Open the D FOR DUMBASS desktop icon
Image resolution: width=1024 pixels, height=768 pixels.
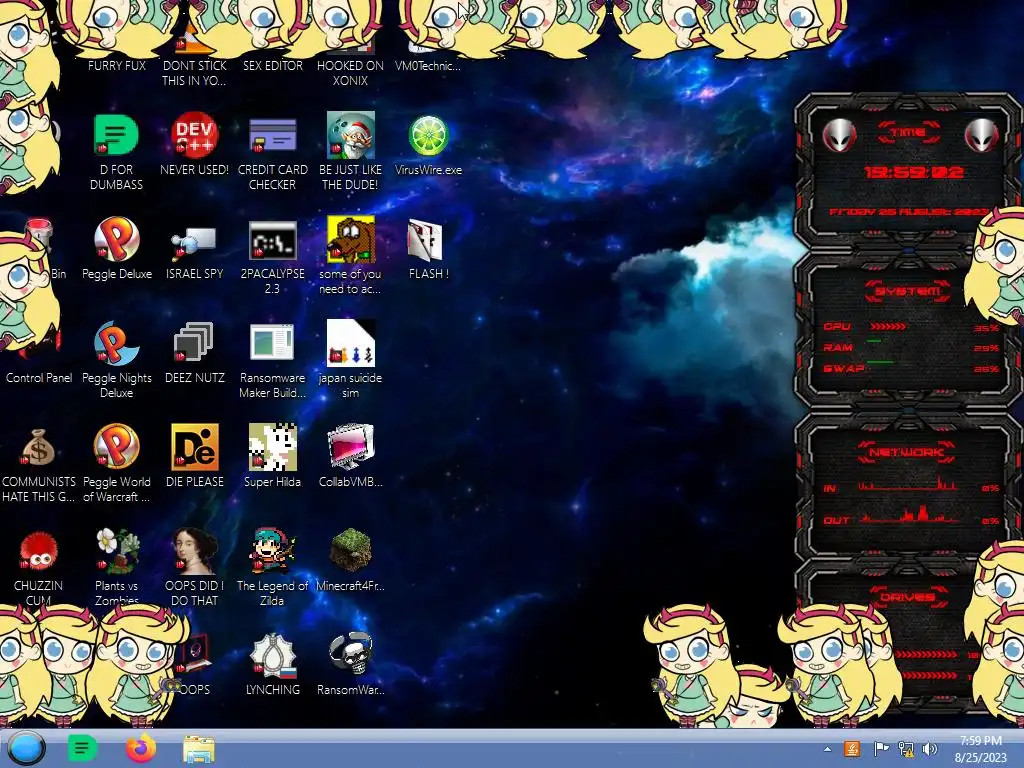(x=116, y=135)
